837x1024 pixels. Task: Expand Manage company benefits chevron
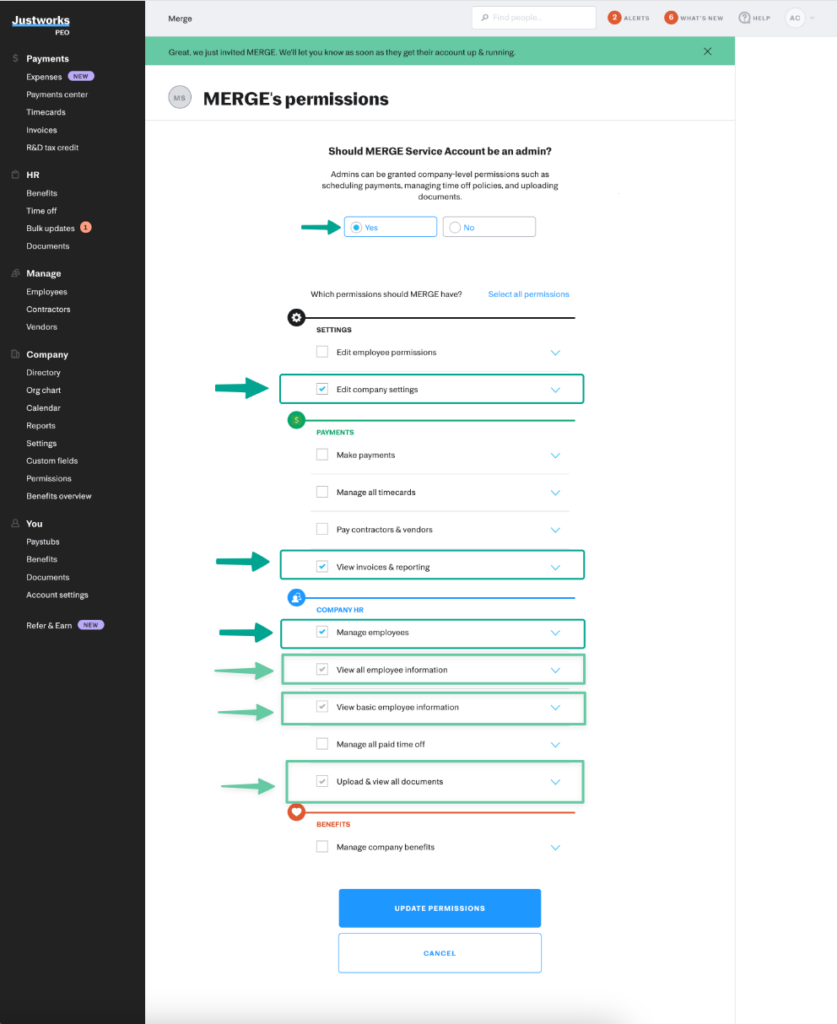(555, 848)
